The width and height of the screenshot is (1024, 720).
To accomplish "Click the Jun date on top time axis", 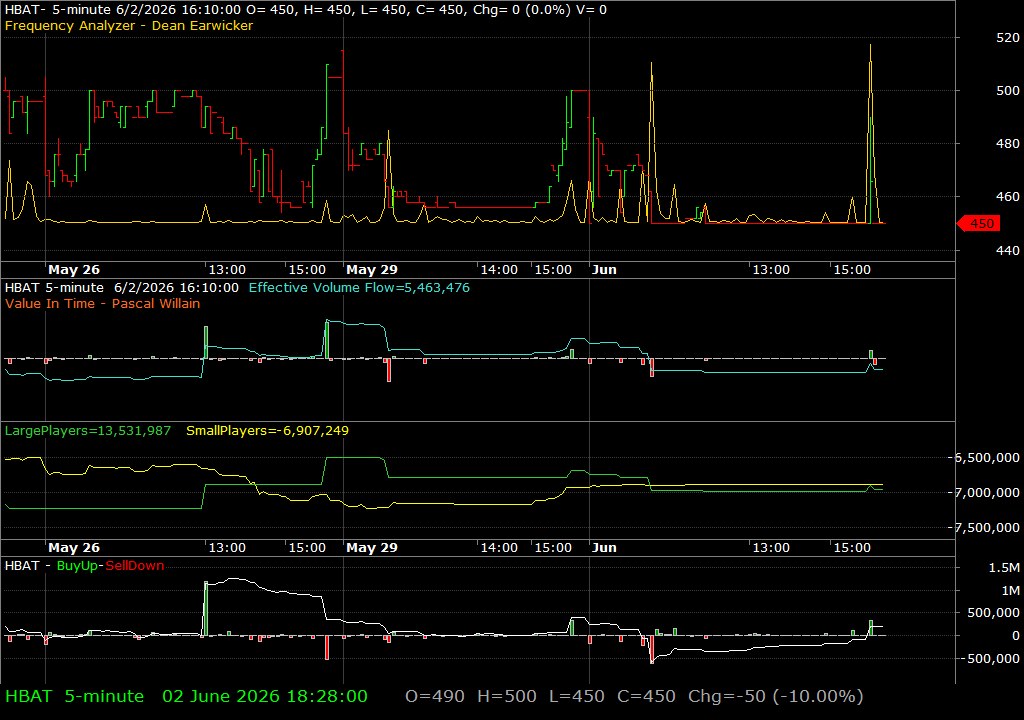I will (x=604, y=269).
